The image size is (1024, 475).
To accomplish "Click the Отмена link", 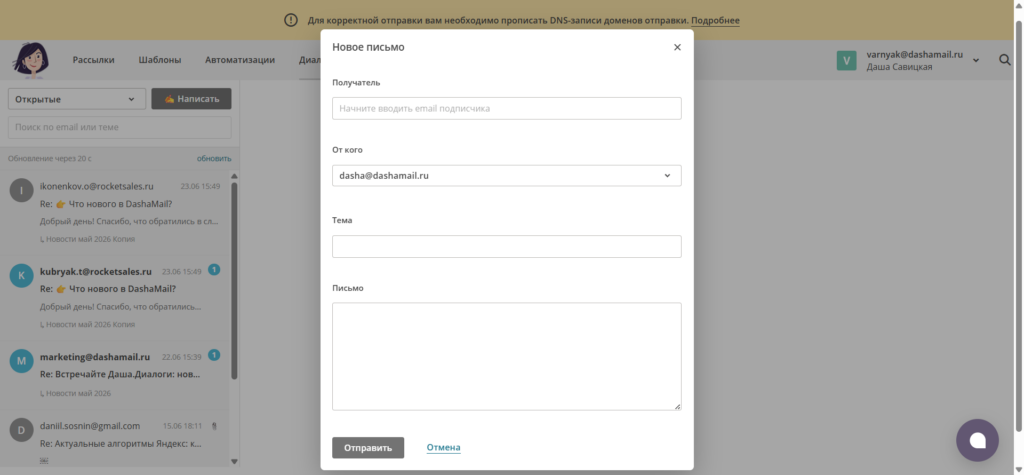I will (x=443, y=448).
